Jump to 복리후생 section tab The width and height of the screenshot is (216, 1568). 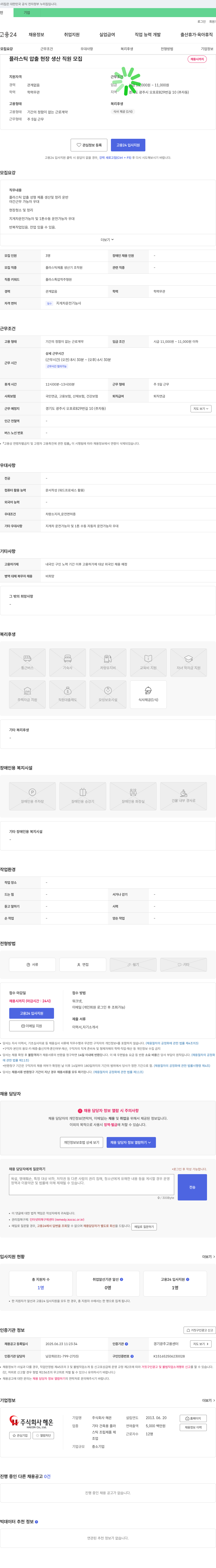pos(126,49)
